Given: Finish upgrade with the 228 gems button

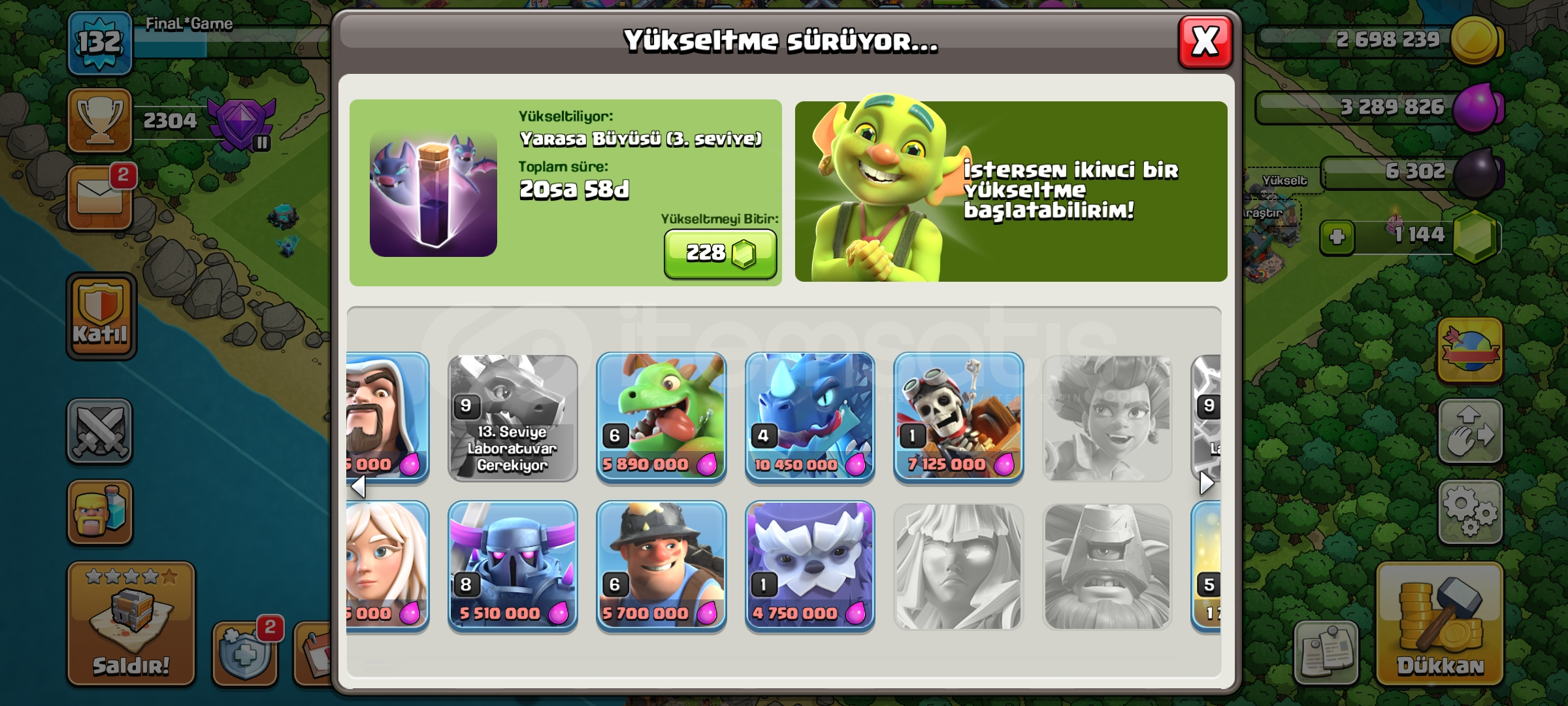Looking at the screenshot, I should pyautogui.click(x=720, y=254).
